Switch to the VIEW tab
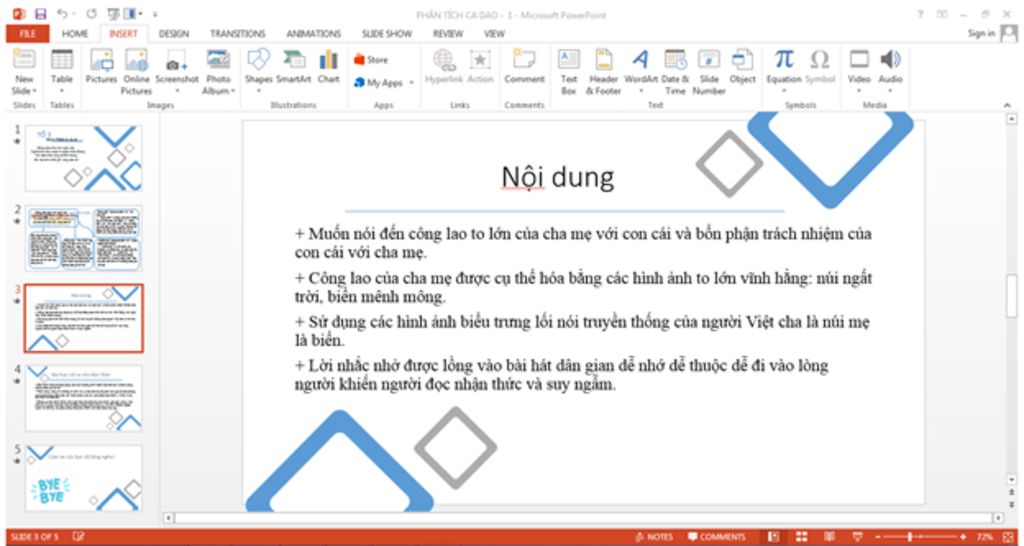The height and width of the screenshot is (546, 1024). click(x=494, y=34)
